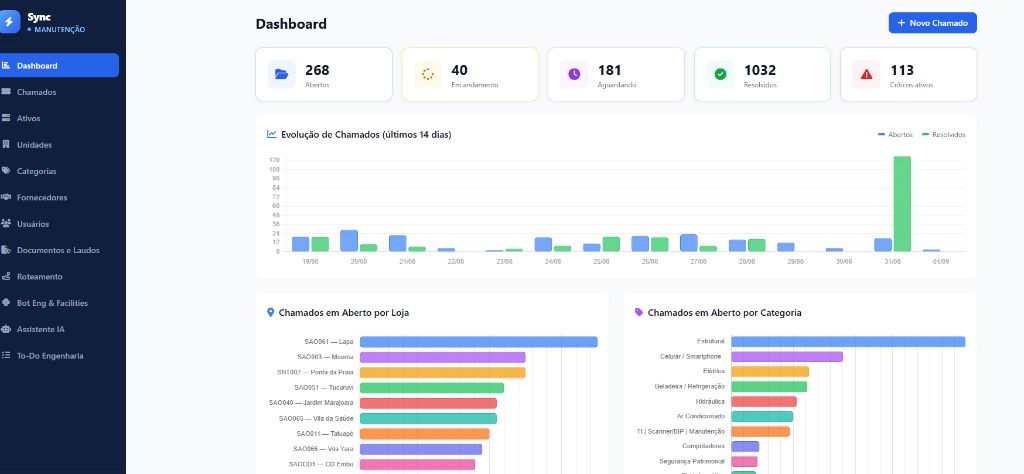Click the green Resolvidos bar for 25/08
This screenshot has width=1024, height=474.
click(611, 244)
